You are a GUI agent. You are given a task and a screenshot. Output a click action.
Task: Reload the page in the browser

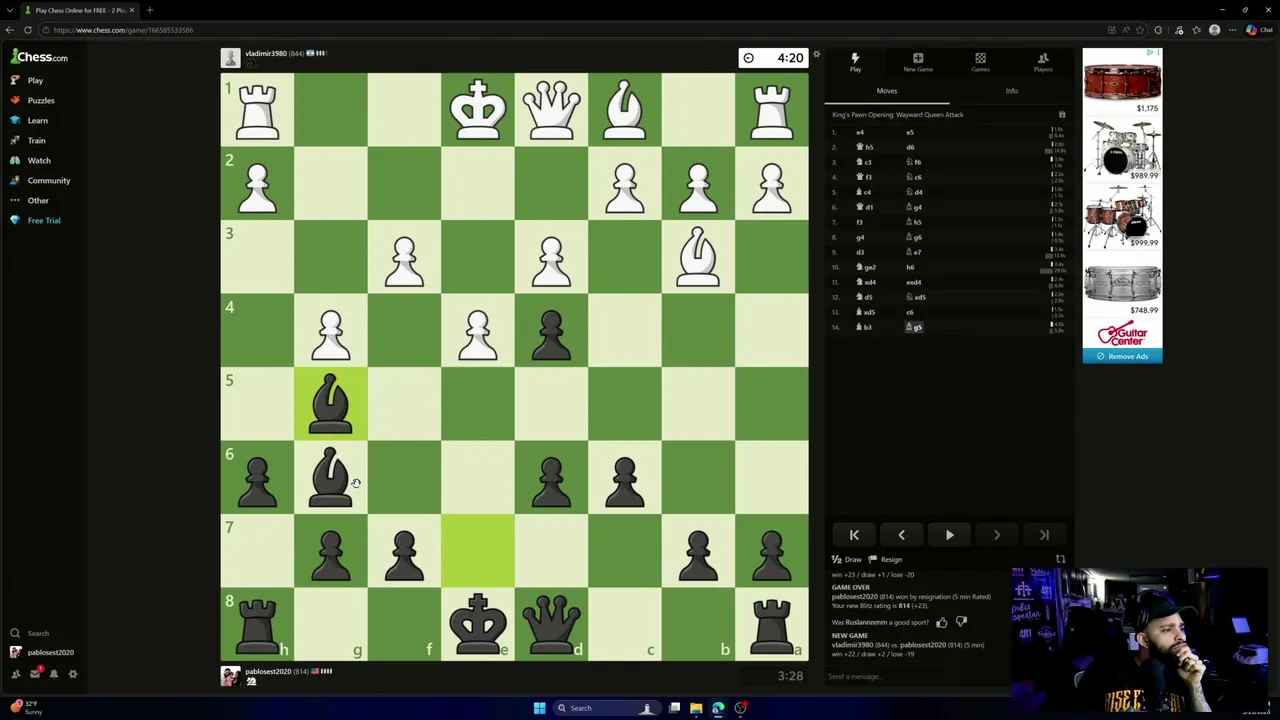(x=27, y=30)
